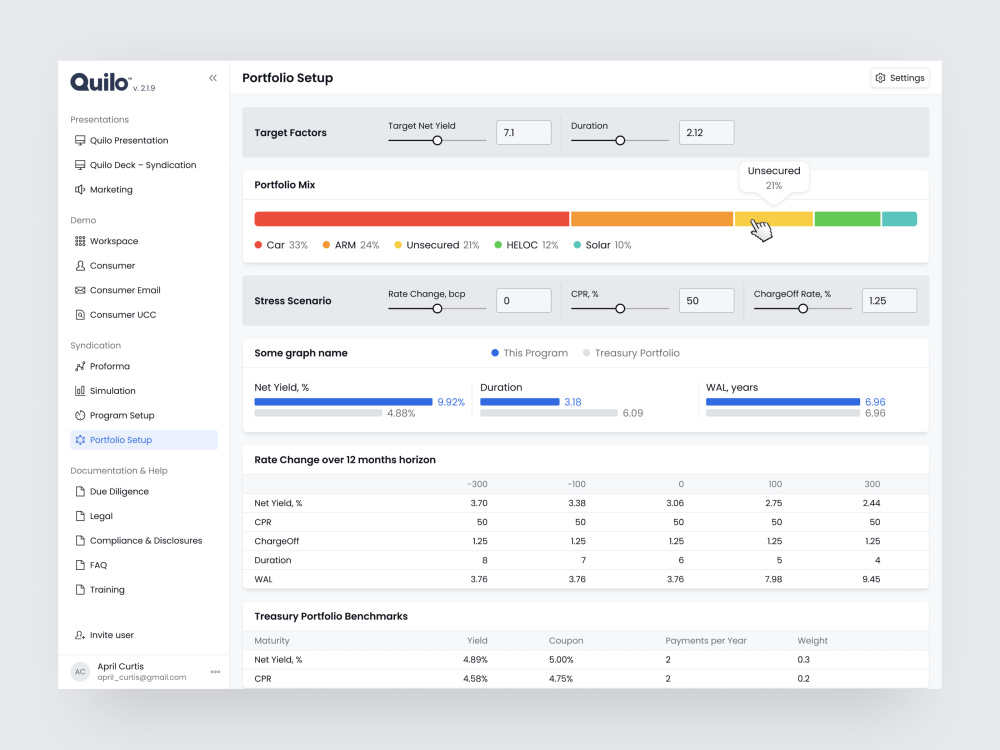Open Quilo Presentation in sidebar
The width and height of the screenshot is (1000, 750).
click(x=129, y=140)
